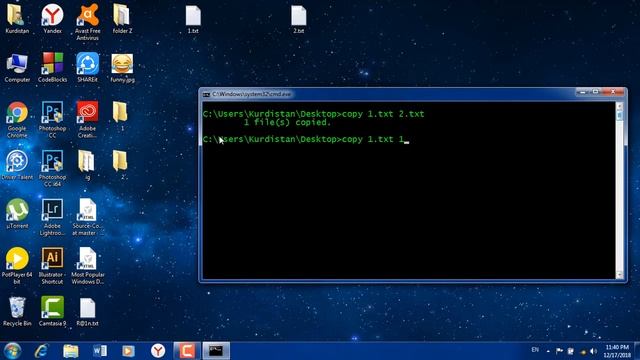
Task: Launch the µTorrent shortcut
Action: point(17,213)
